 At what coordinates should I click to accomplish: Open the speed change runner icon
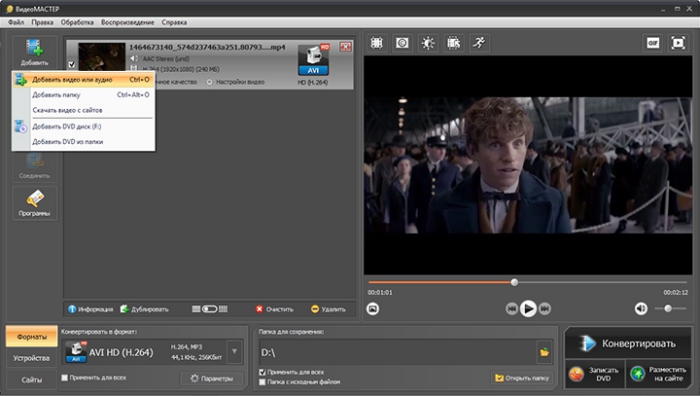tap(479, 43)
